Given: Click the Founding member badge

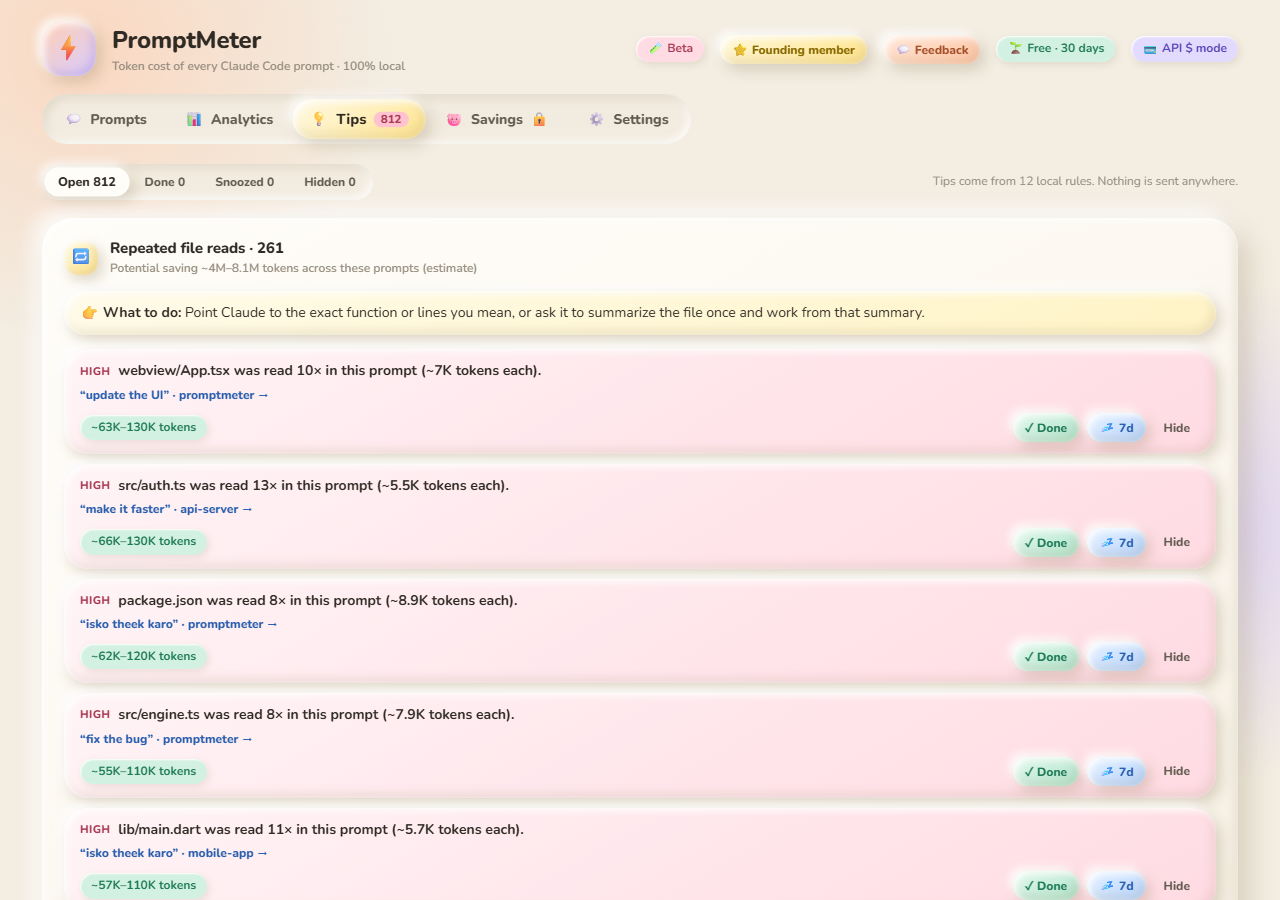Looking at the screenshot, I should pos(794,49).
